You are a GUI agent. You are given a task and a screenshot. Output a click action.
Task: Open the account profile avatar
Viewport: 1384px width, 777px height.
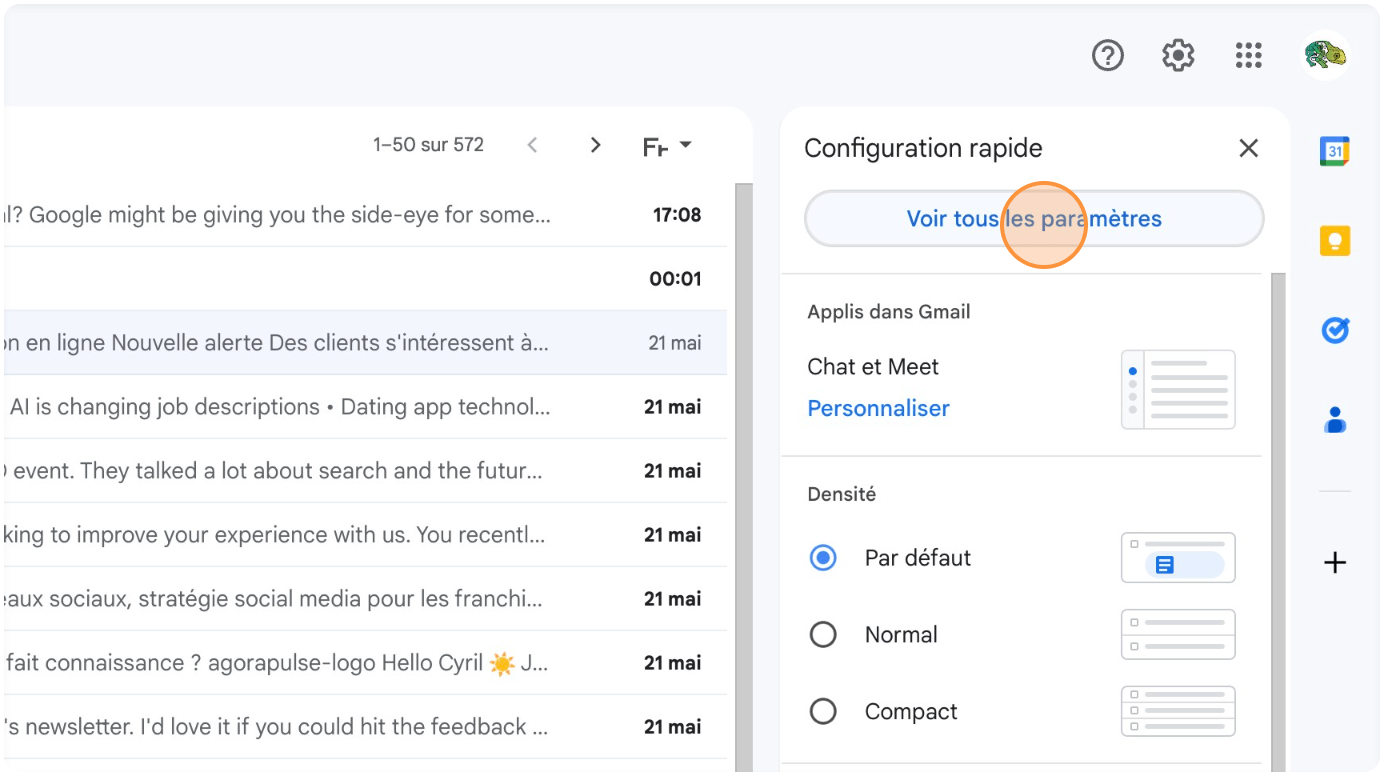coord(1326,56)
